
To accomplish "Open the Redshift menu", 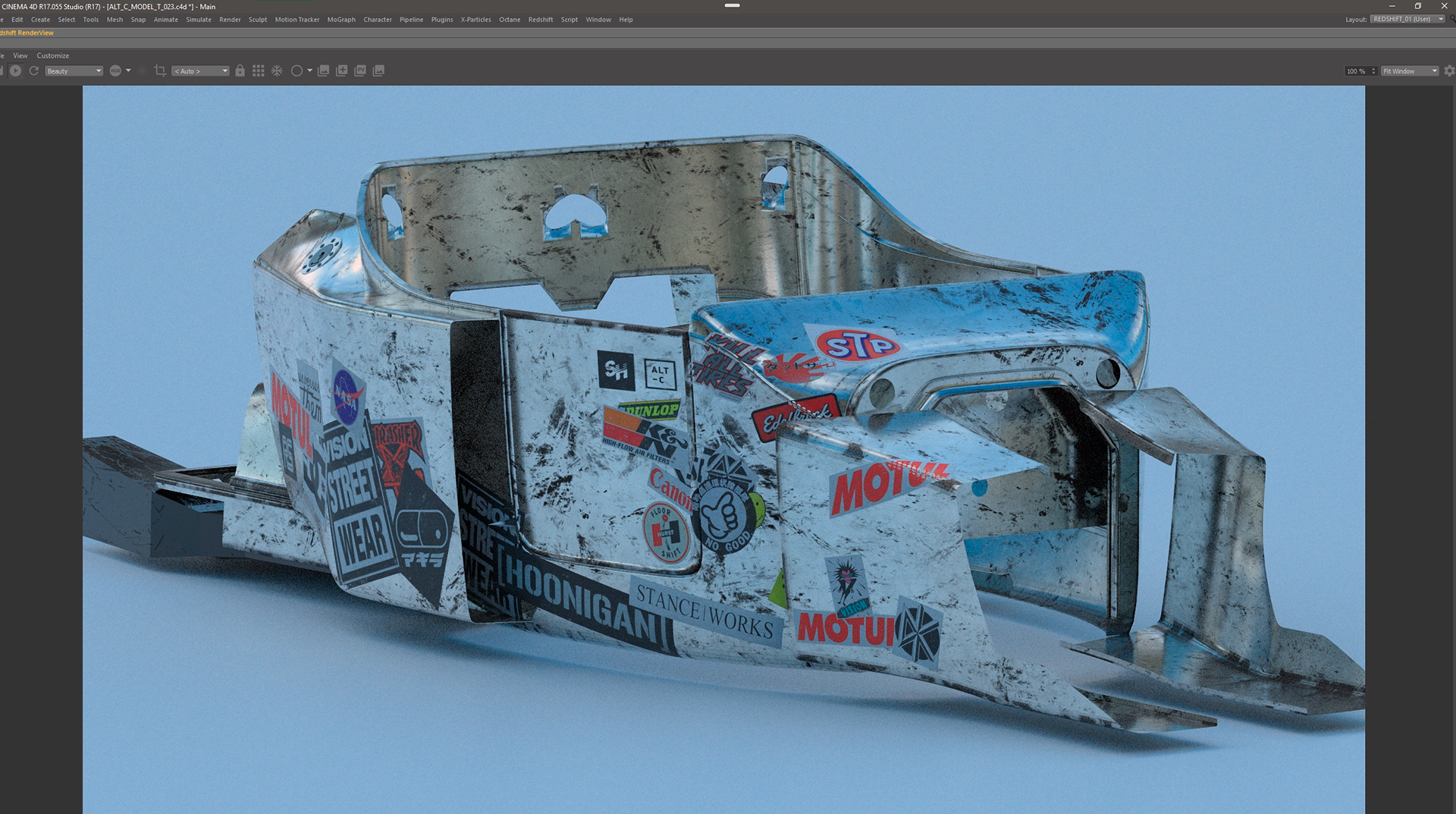I will point(540,20).
